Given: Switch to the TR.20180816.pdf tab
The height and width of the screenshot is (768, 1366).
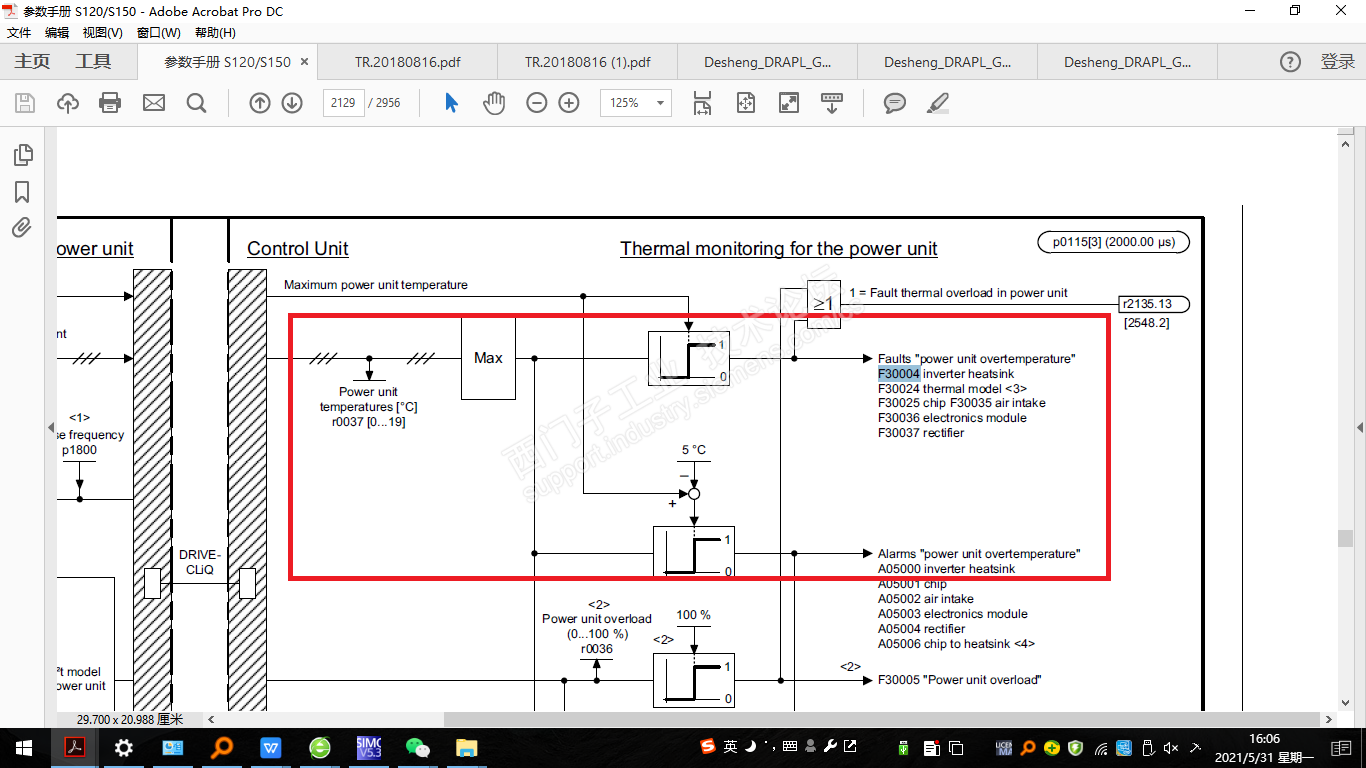Looking at the screenshot, I should [x=408, y=62].
